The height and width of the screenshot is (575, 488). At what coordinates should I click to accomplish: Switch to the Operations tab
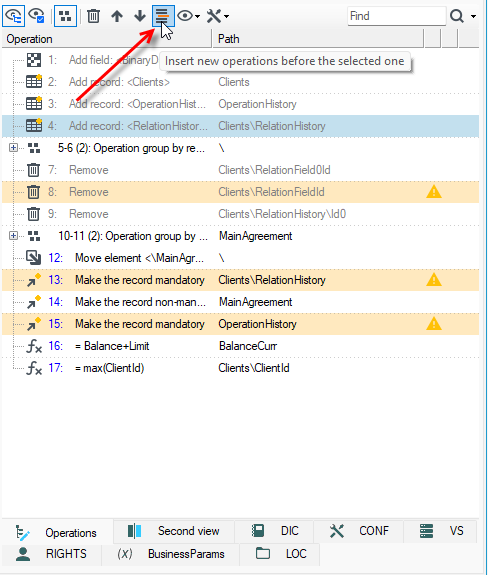[58, 532]
